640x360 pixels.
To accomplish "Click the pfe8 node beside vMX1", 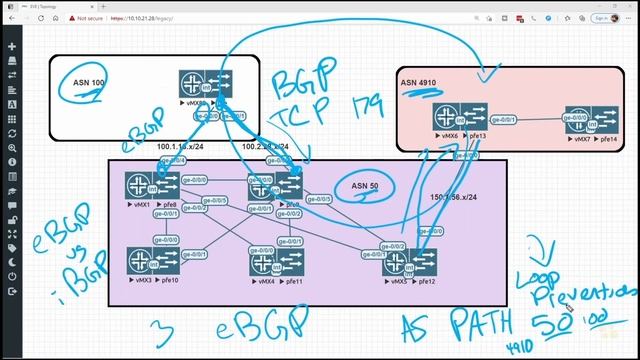I will (x=166, y=186).
